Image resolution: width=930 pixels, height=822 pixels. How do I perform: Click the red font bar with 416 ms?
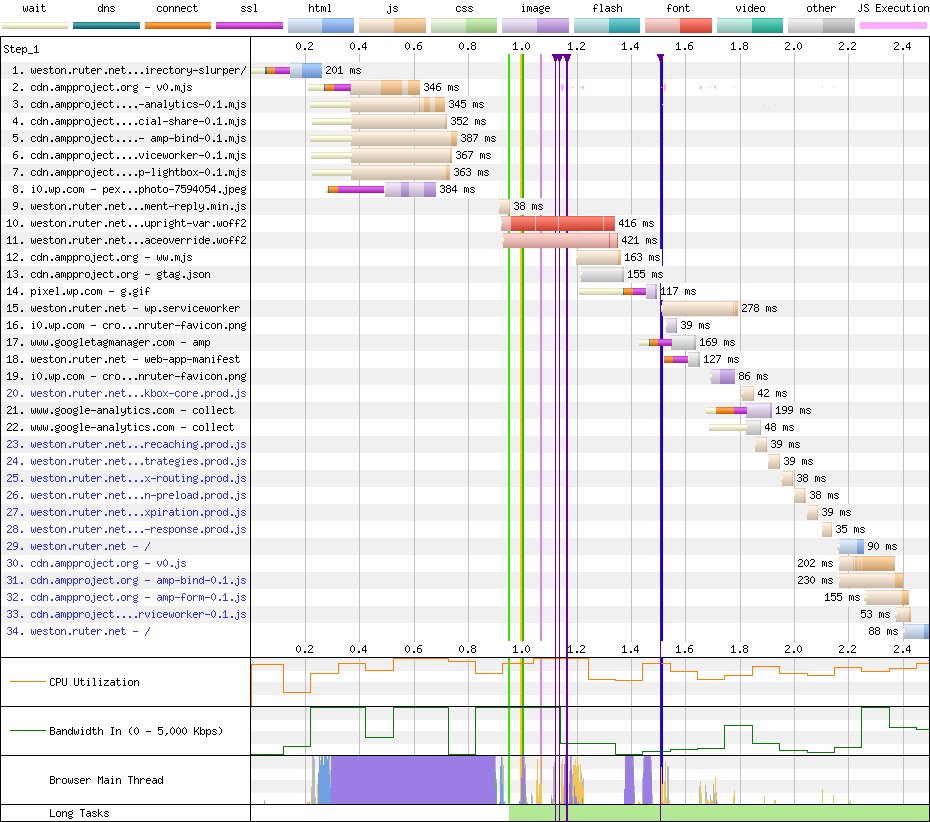(562, 224)
